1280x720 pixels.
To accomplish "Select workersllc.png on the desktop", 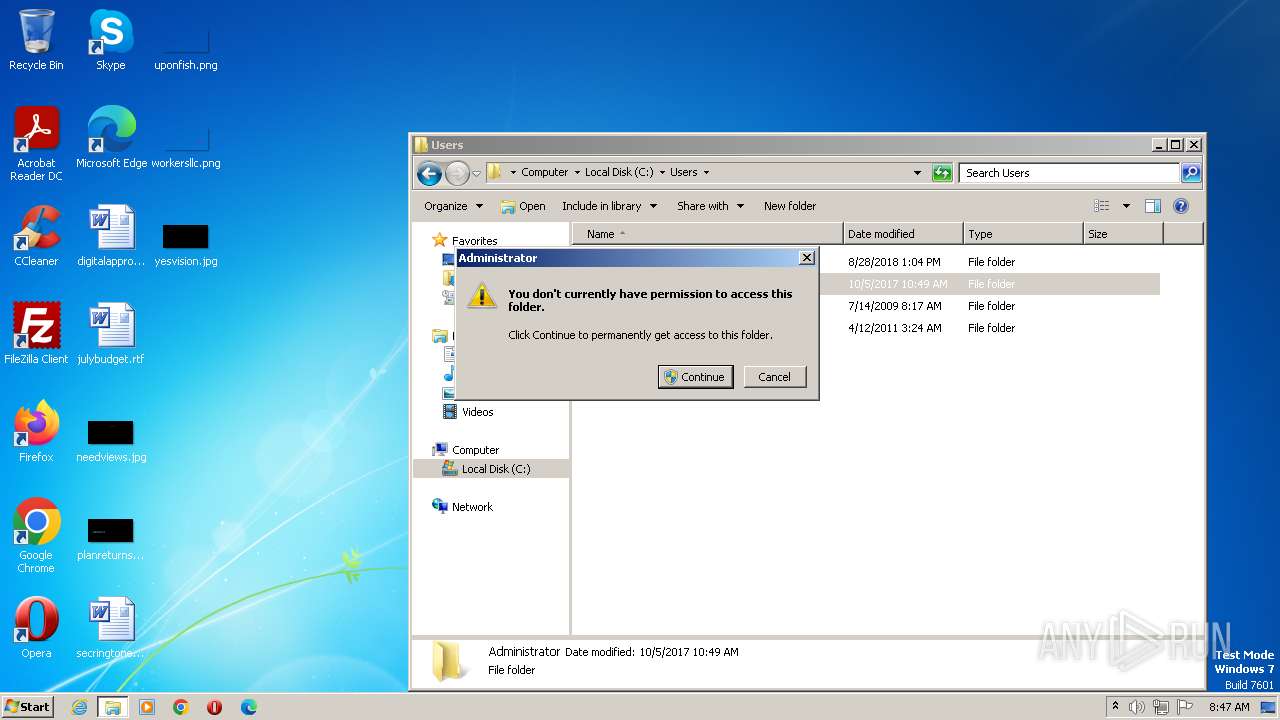I will coord(186,147).
